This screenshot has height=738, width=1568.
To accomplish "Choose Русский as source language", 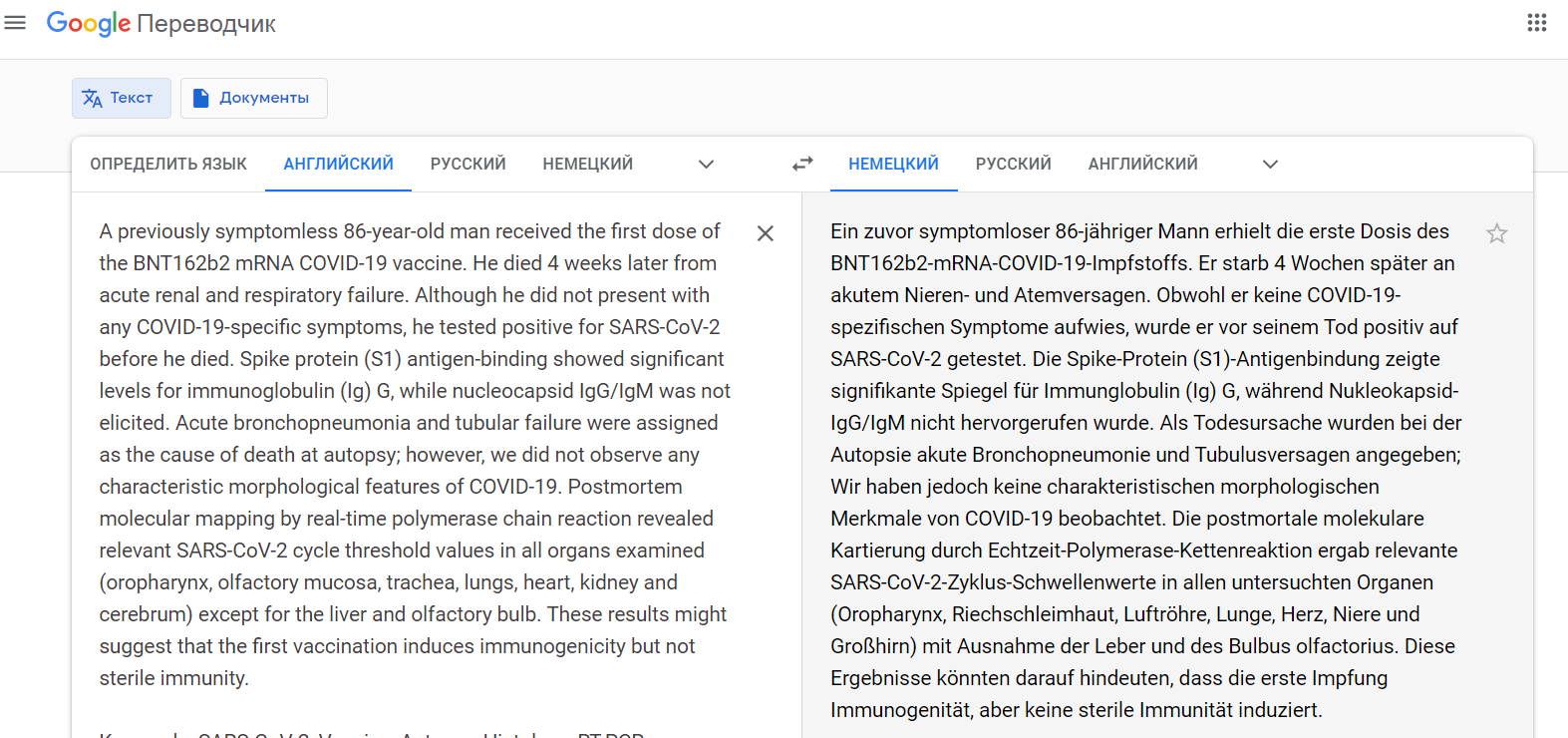I will 468,164.
